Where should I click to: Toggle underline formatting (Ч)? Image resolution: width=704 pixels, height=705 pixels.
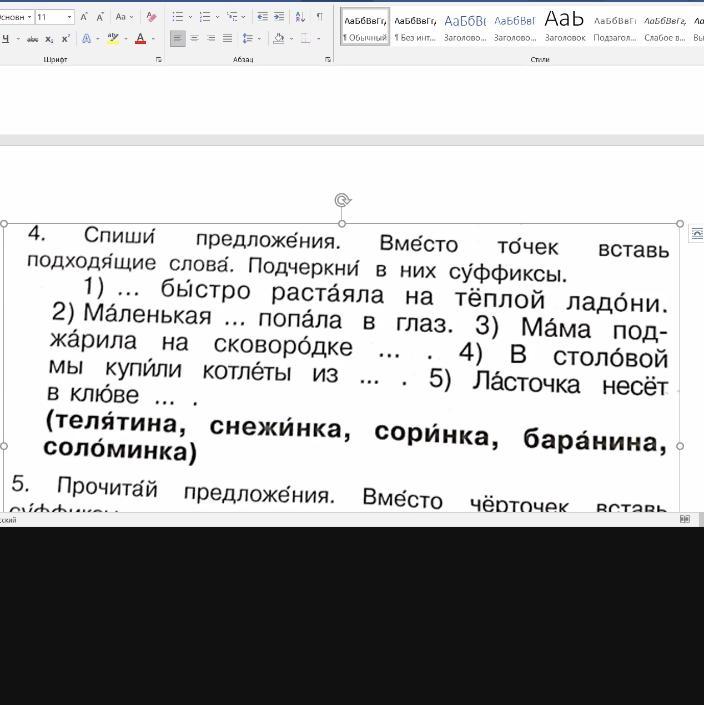6,39
